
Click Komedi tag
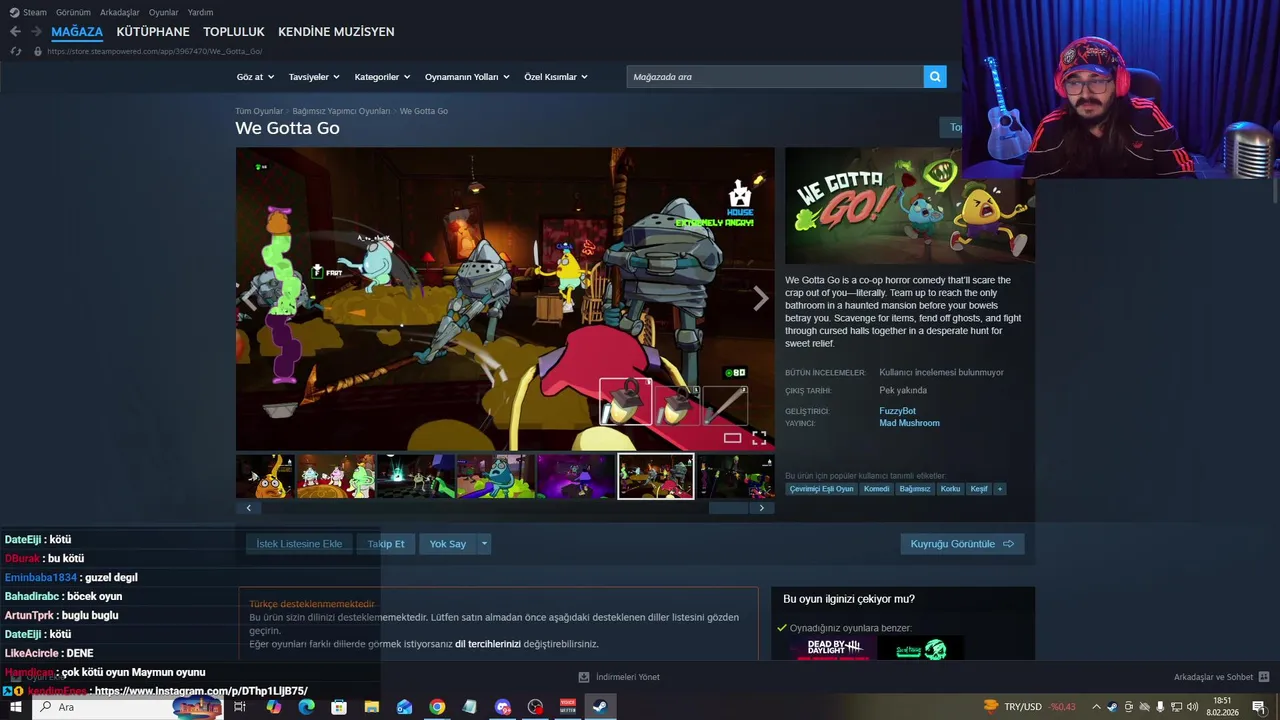click(x=876, y=489)
